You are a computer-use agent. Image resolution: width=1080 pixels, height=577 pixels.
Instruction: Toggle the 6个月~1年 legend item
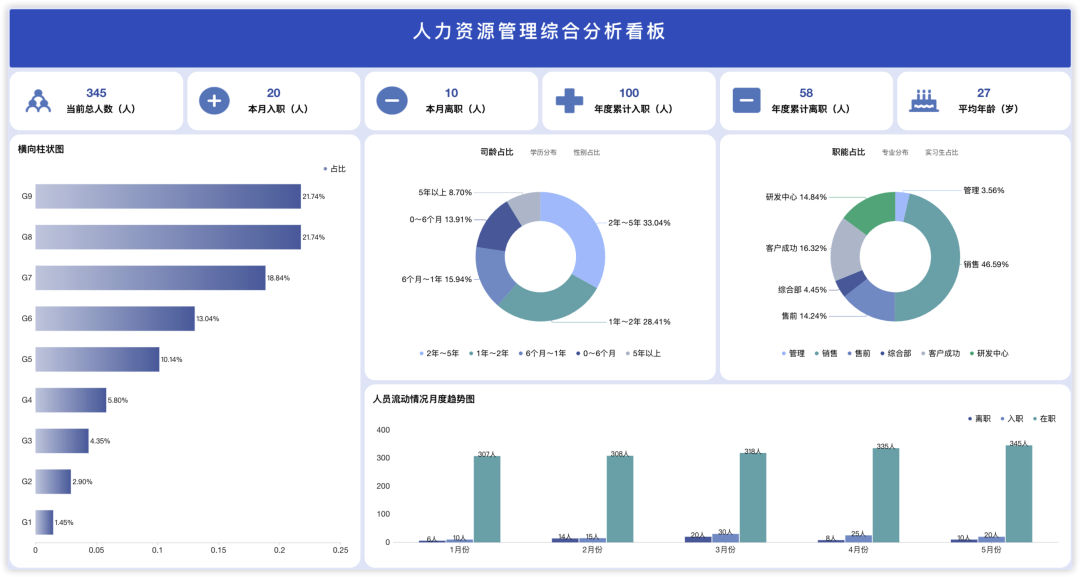[x=542, y=353]
